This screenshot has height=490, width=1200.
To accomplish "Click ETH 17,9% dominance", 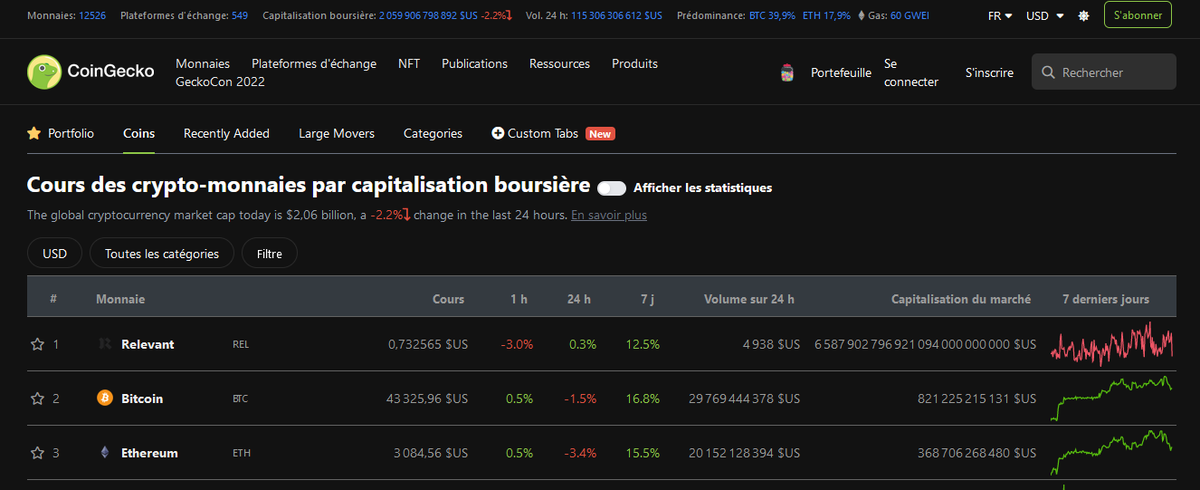I will pos(827,16).
